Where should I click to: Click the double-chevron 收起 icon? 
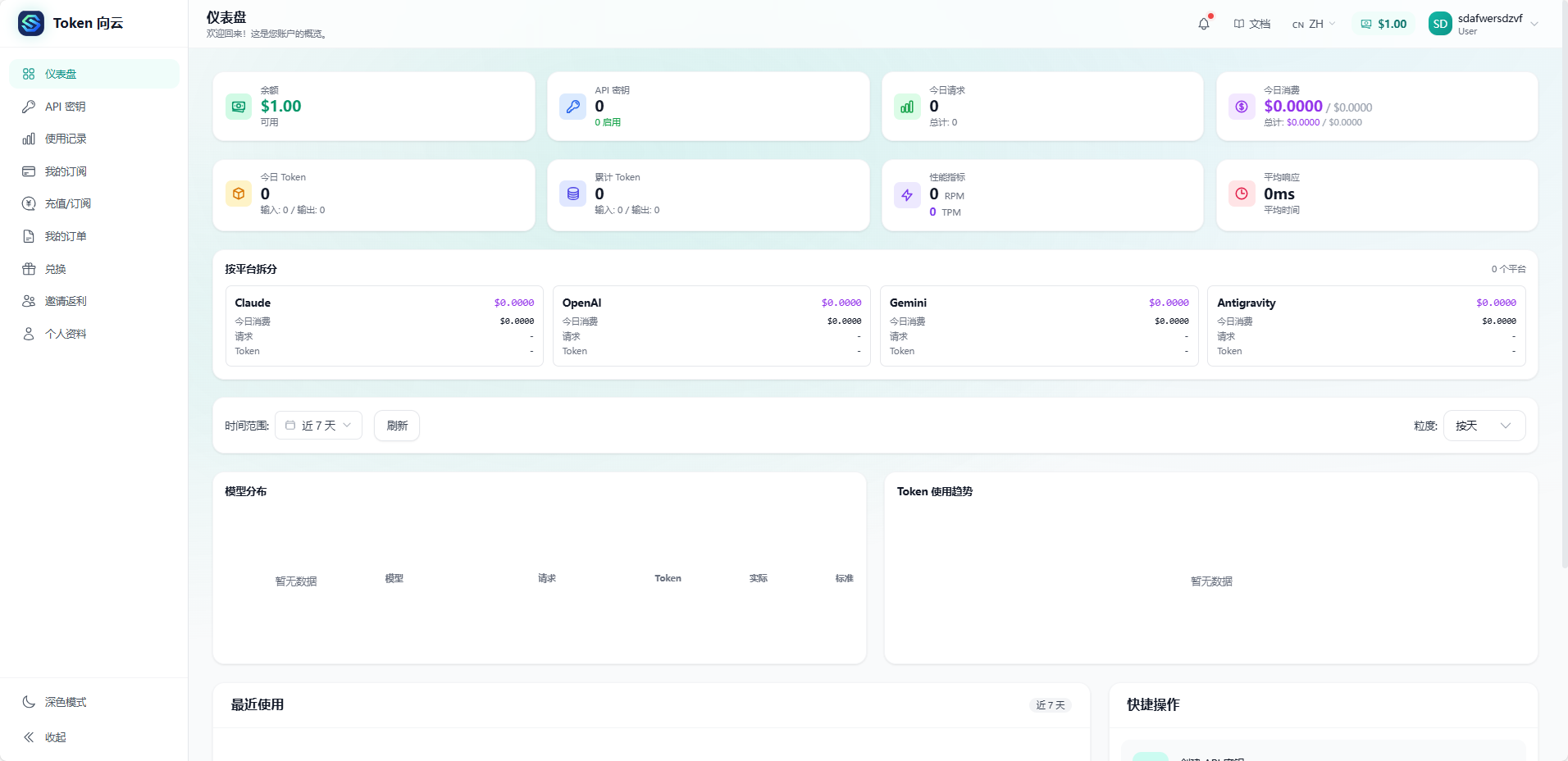point(29,737)
